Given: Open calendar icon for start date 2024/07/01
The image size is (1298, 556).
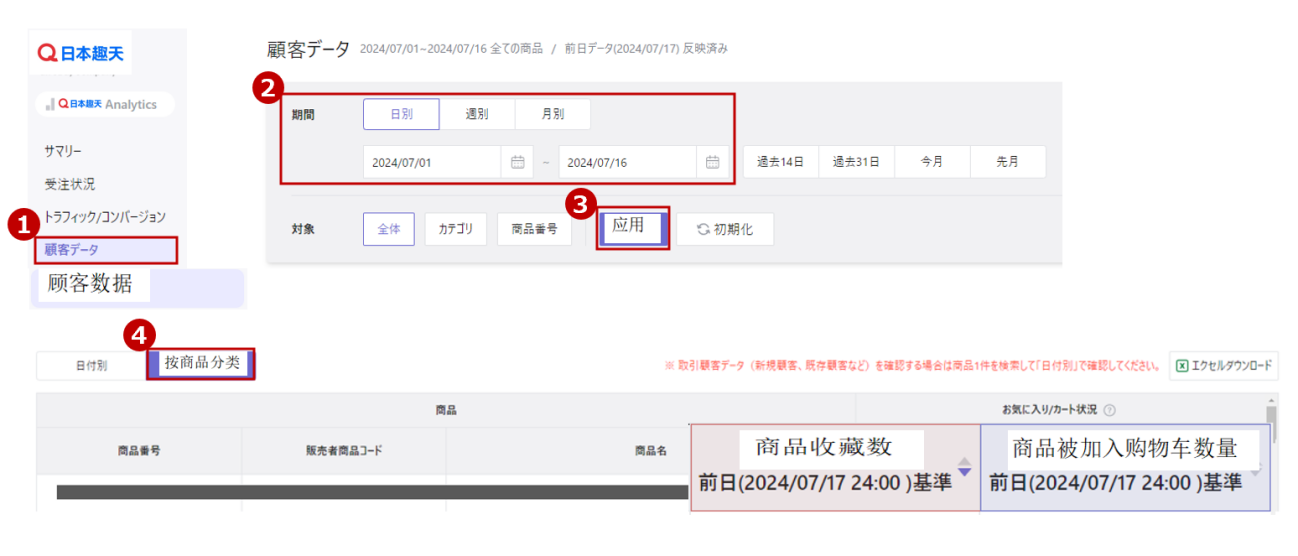Looking at the screenshot, I should pyautogui.click(x=517, y=162).
